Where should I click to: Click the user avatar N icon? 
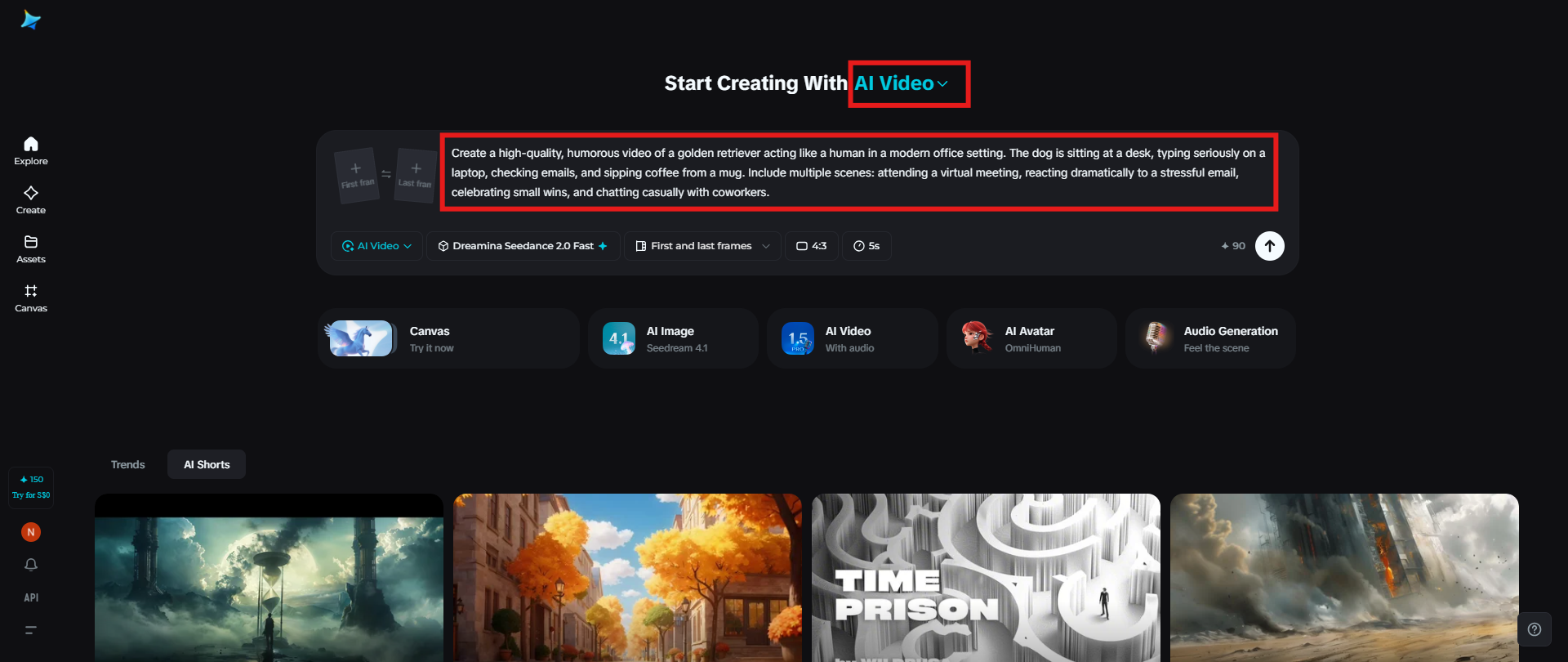[x=31, y=532]
